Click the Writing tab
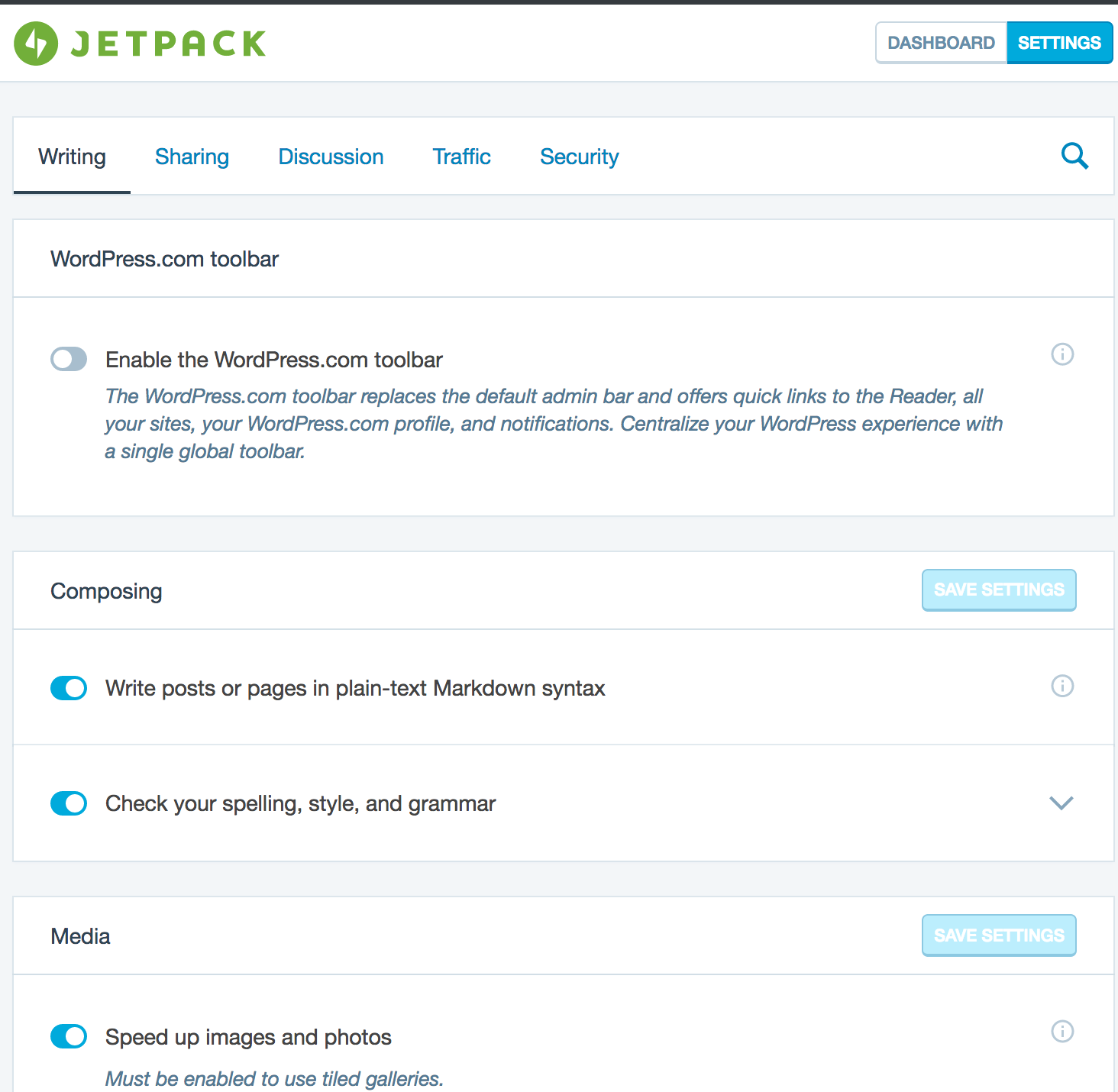 72,157
